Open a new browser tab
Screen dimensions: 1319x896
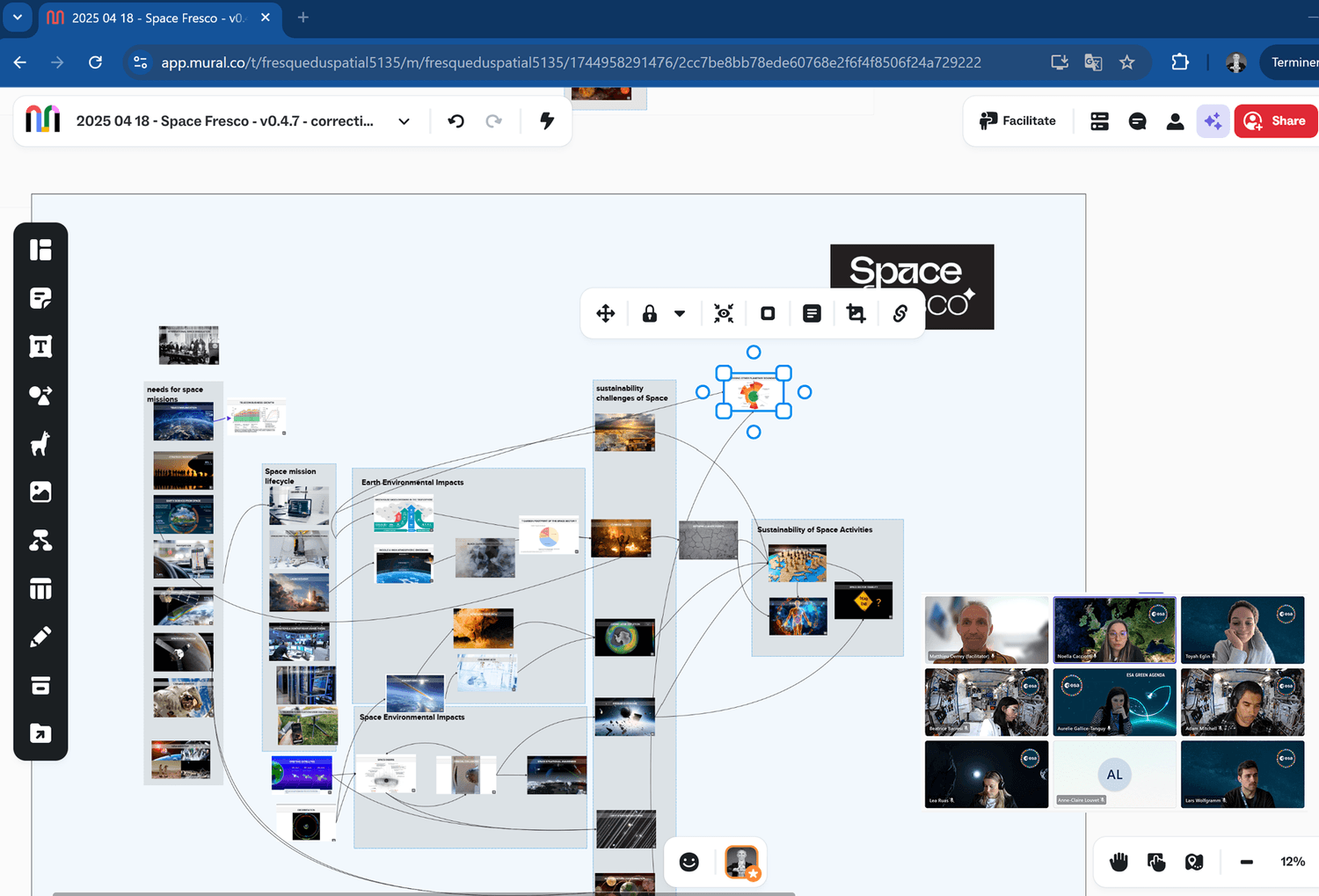tap(303, 18)
